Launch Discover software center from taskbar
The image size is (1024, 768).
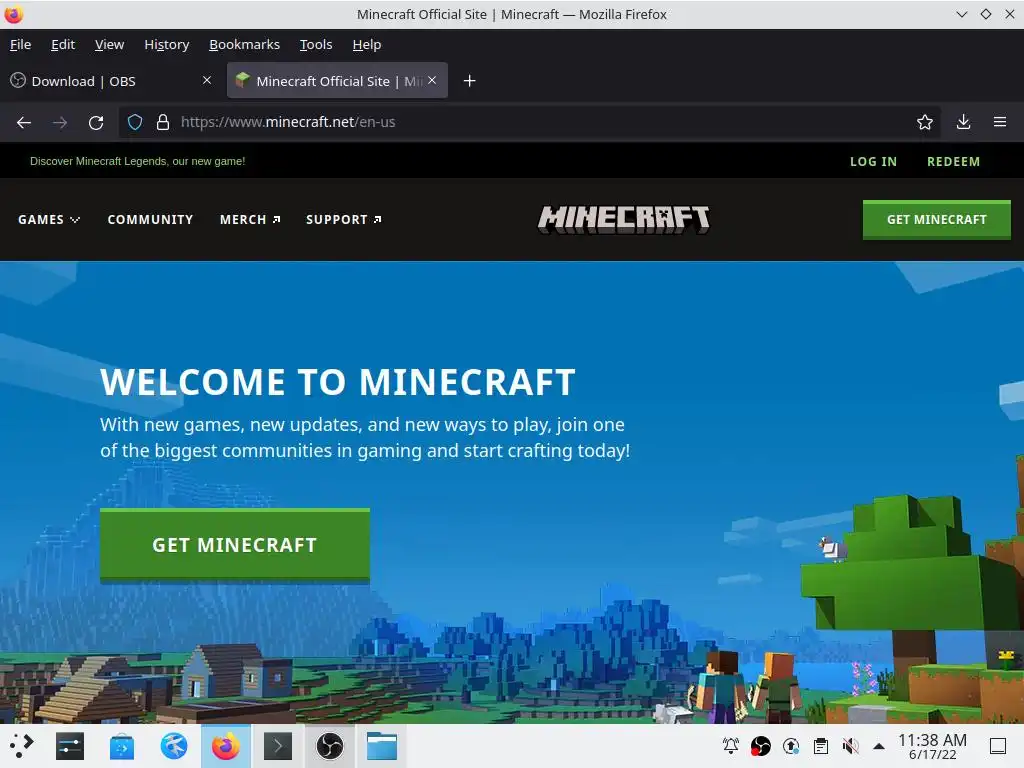[x=121, y=746]
